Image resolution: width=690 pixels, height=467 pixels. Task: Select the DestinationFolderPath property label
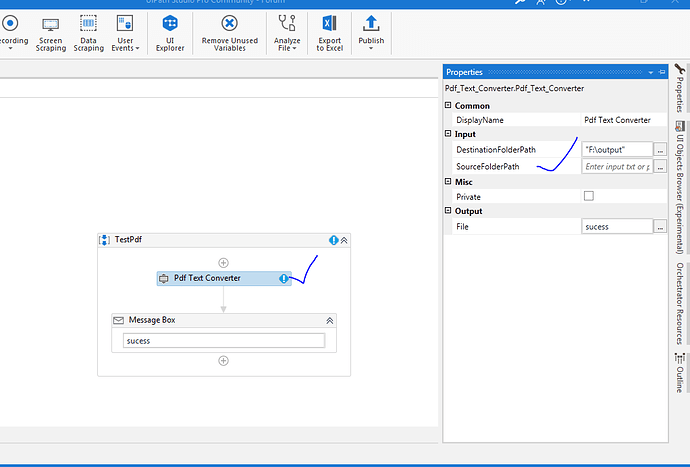[x=495, y=150]
